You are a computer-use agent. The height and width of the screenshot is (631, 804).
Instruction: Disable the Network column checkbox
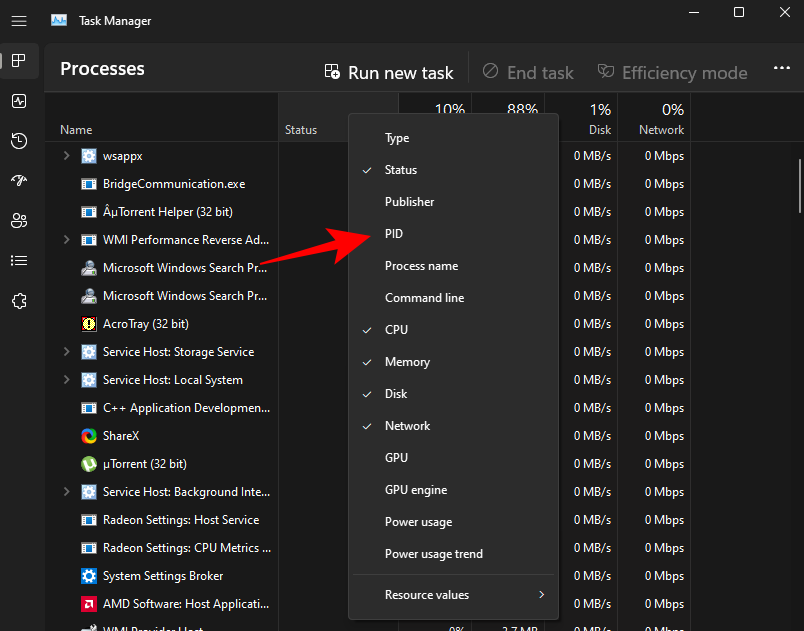408,425
